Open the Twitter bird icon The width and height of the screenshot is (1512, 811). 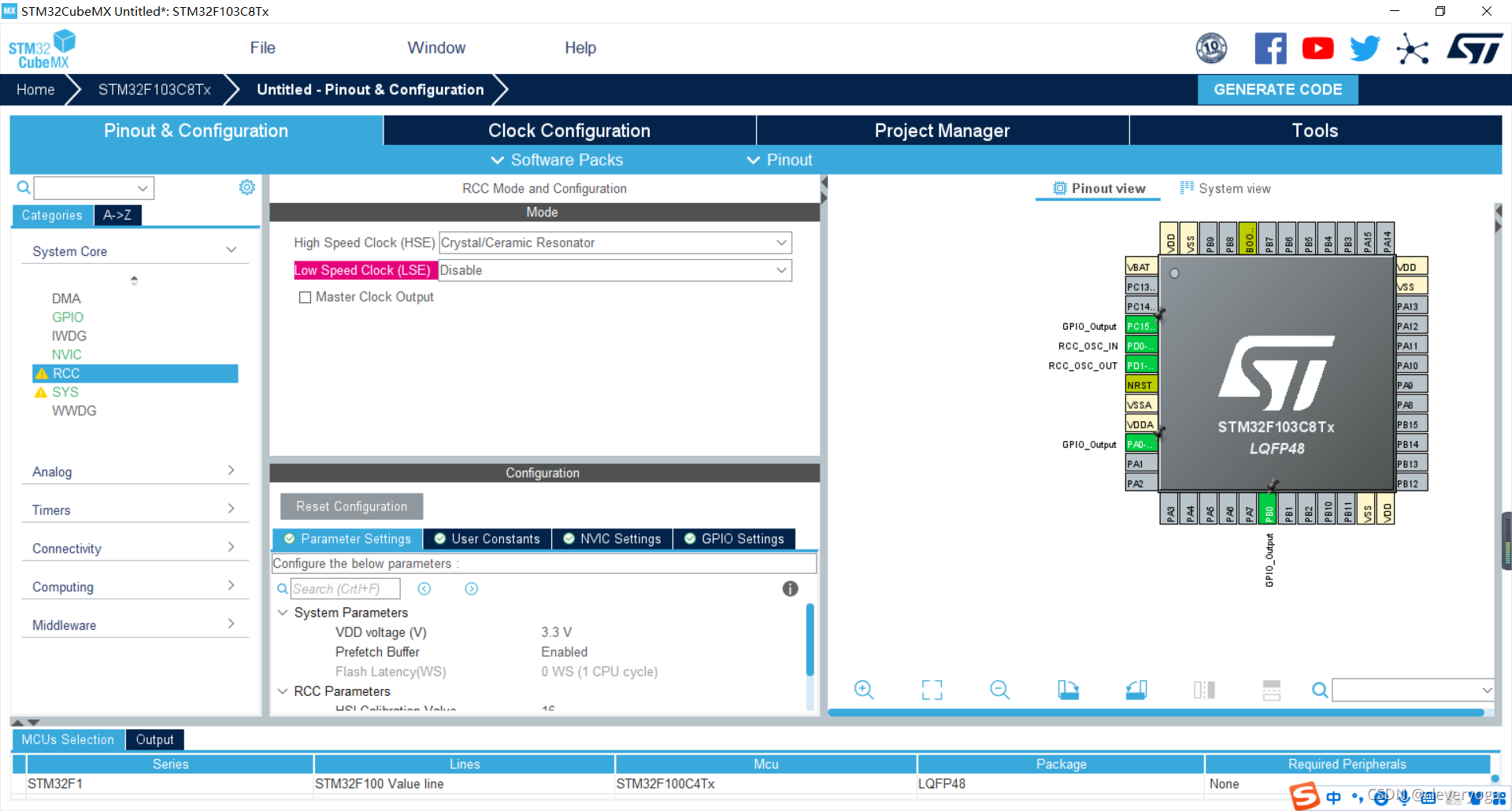click(1365, 49)
